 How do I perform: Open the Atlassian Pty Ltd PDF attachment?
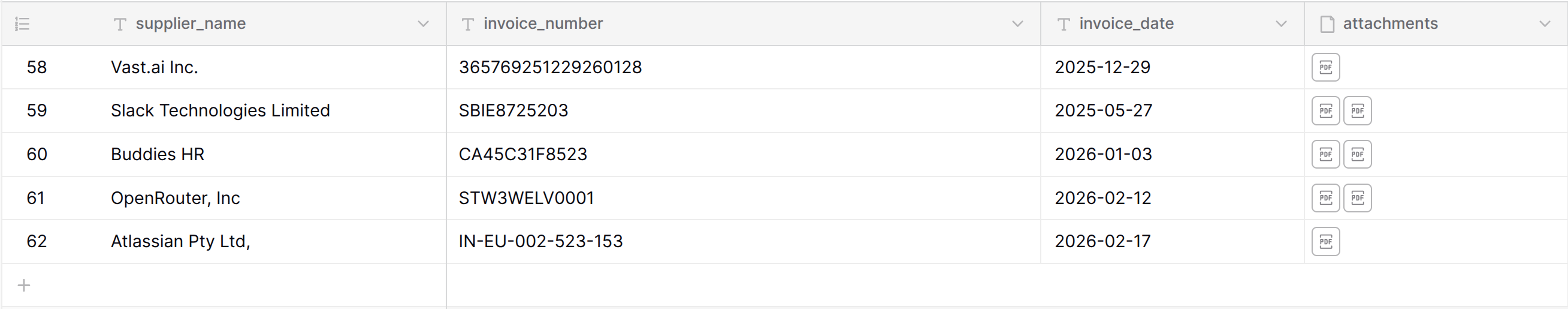coord(1325,241)
